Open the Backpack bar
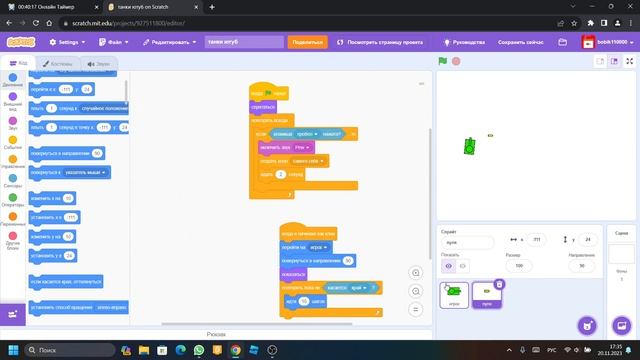The image size is (640, 360). 216,334
